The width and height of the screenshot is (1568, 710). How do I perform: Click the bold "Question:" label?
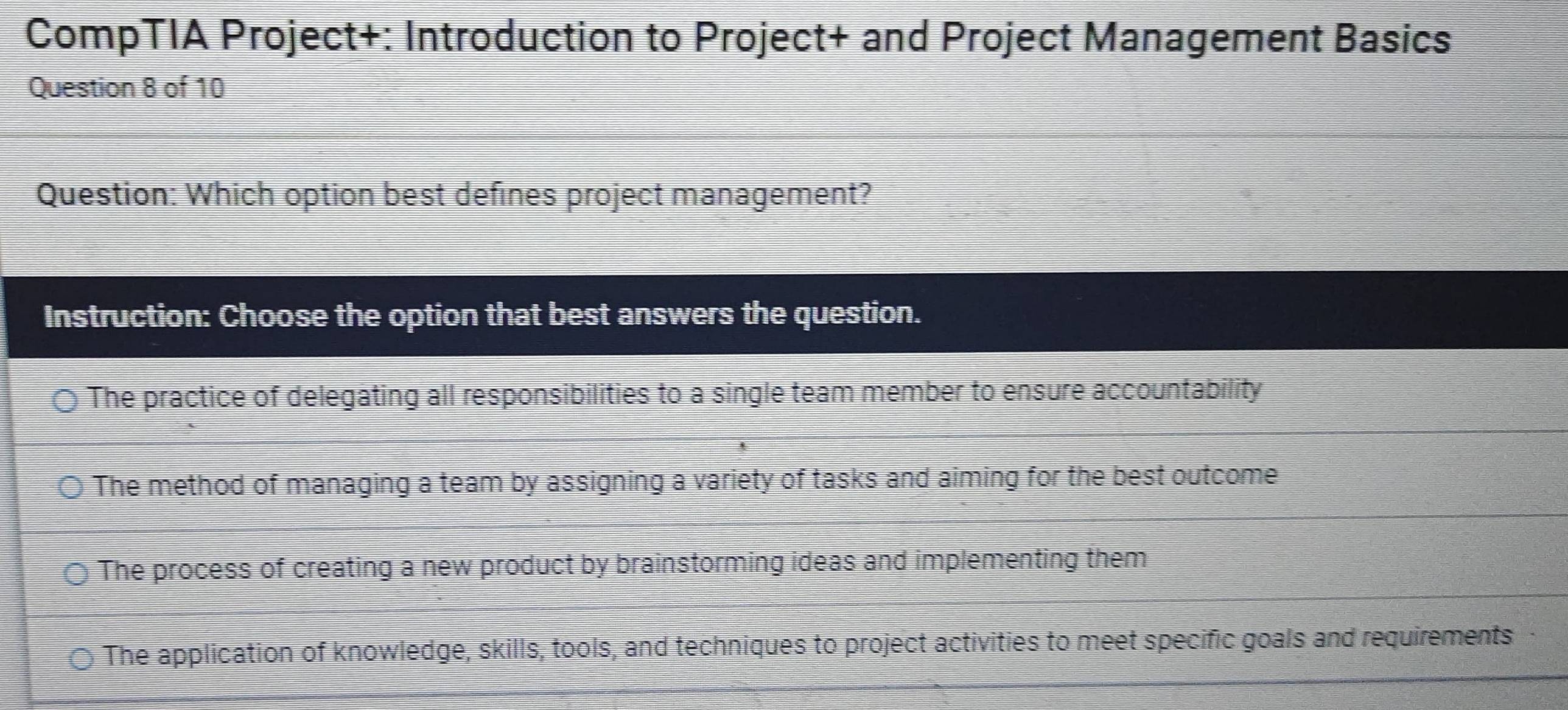(107, 195)
